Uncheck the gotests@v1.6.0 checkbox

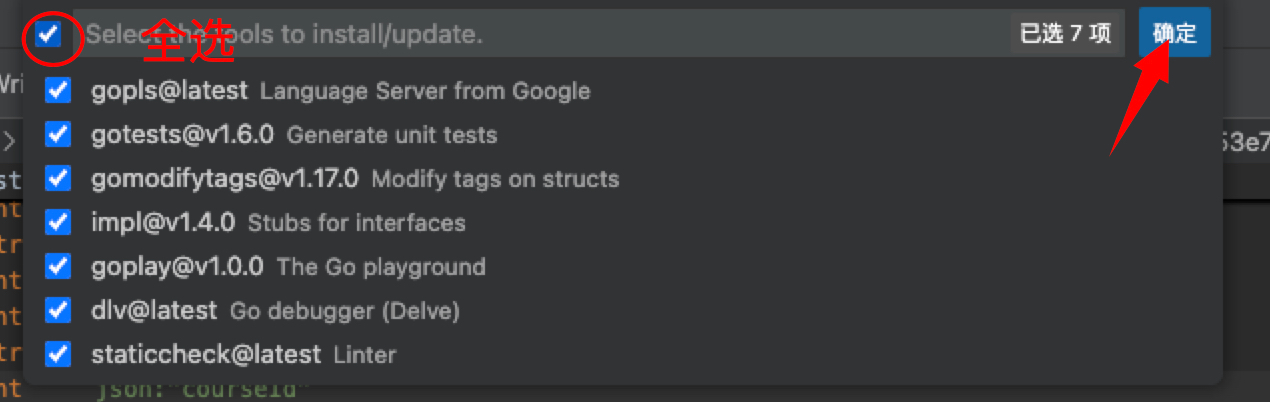click(59, 135)
